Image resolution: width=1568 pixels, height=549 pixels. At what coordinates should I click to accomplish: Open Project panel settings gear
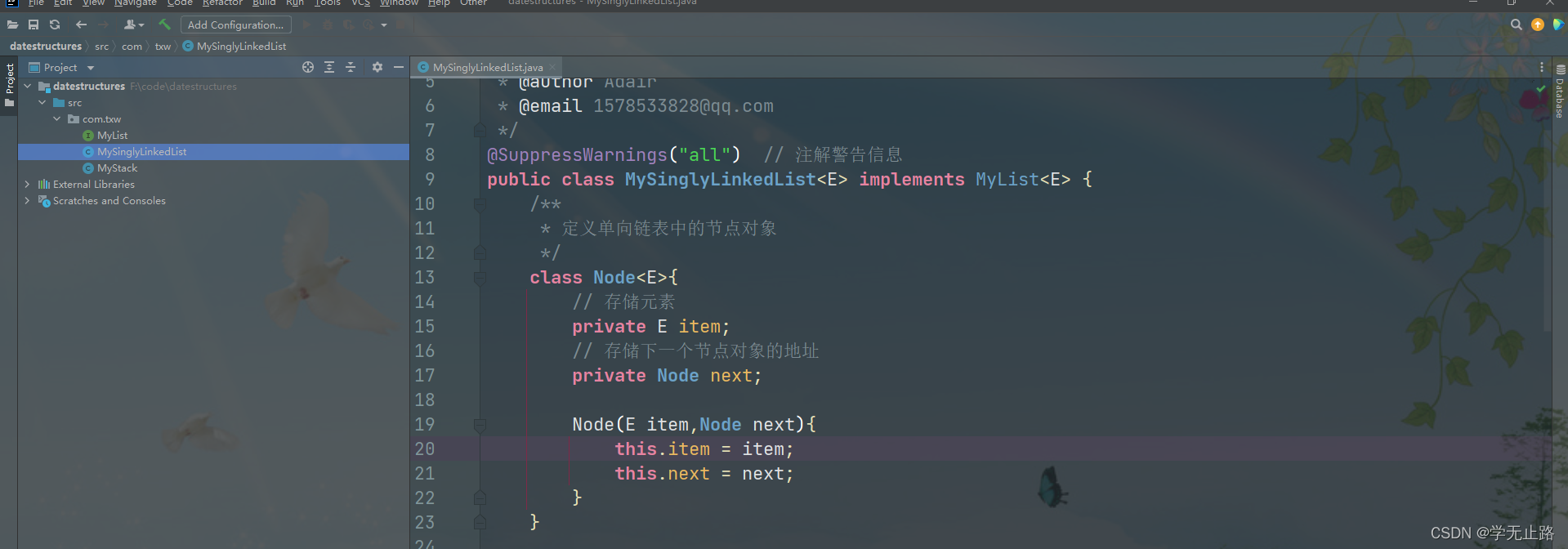point(377,67)
